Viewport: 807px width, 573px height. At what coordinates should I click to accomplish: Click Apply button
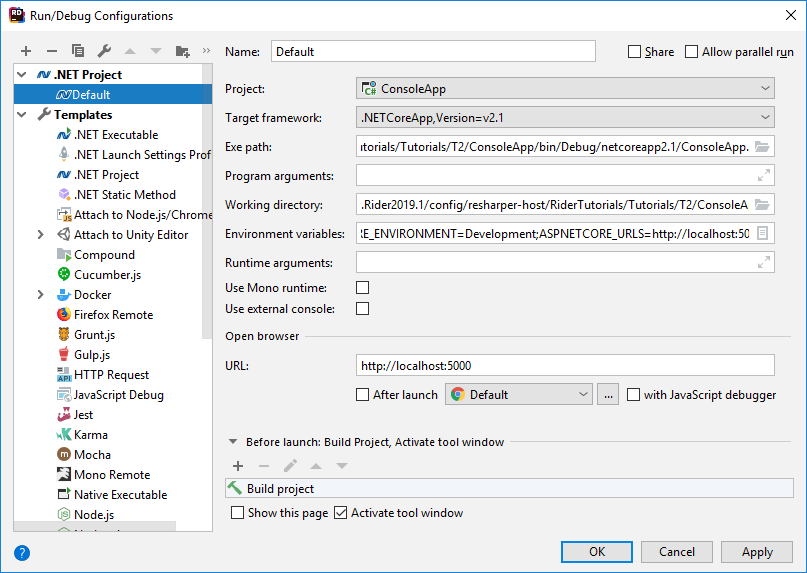757,552
